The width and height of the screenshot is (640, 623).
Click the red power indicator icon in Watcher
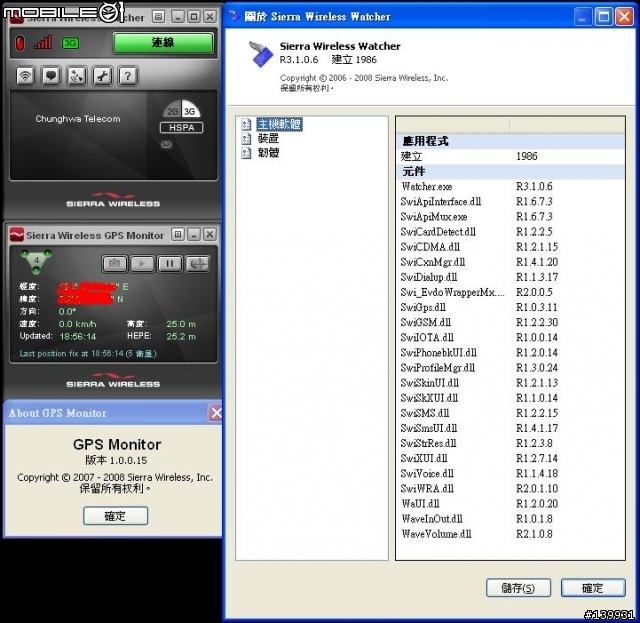tap(20, 43)
